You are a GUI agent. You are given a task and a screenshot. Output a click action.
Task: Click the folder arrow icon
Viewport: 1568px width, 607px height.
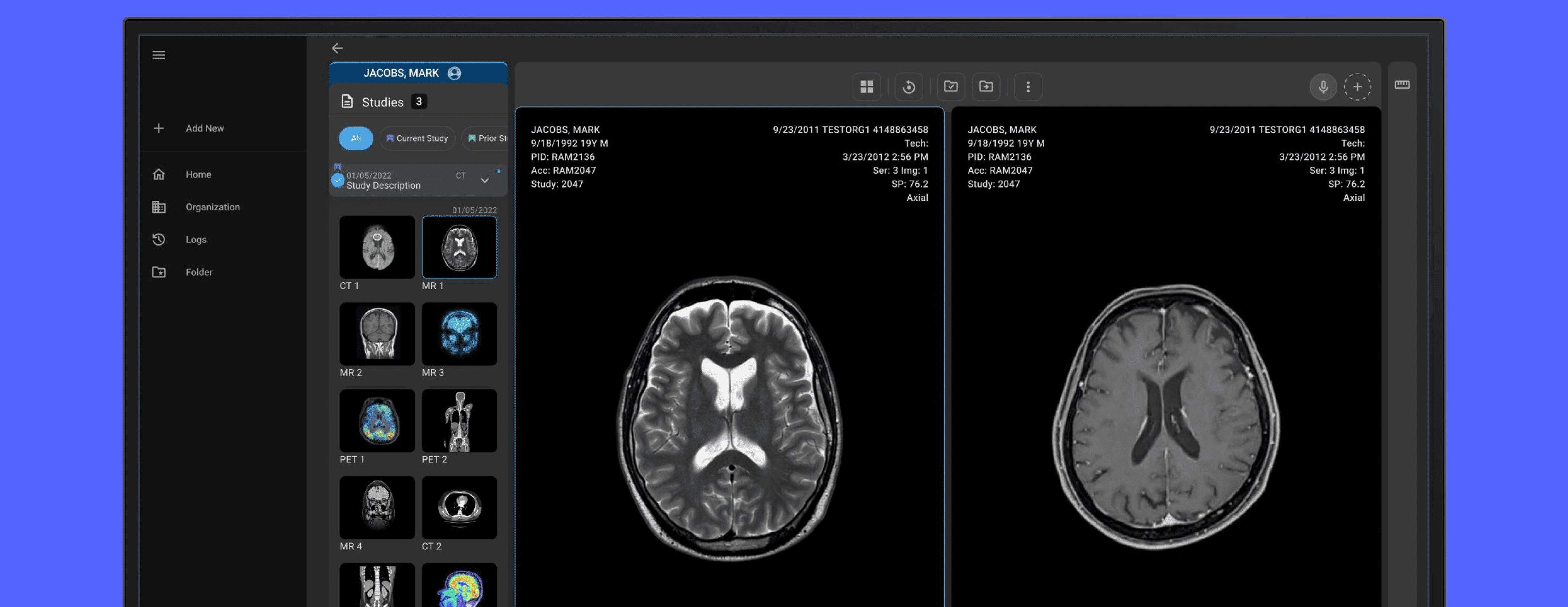[x=986, y=87]
